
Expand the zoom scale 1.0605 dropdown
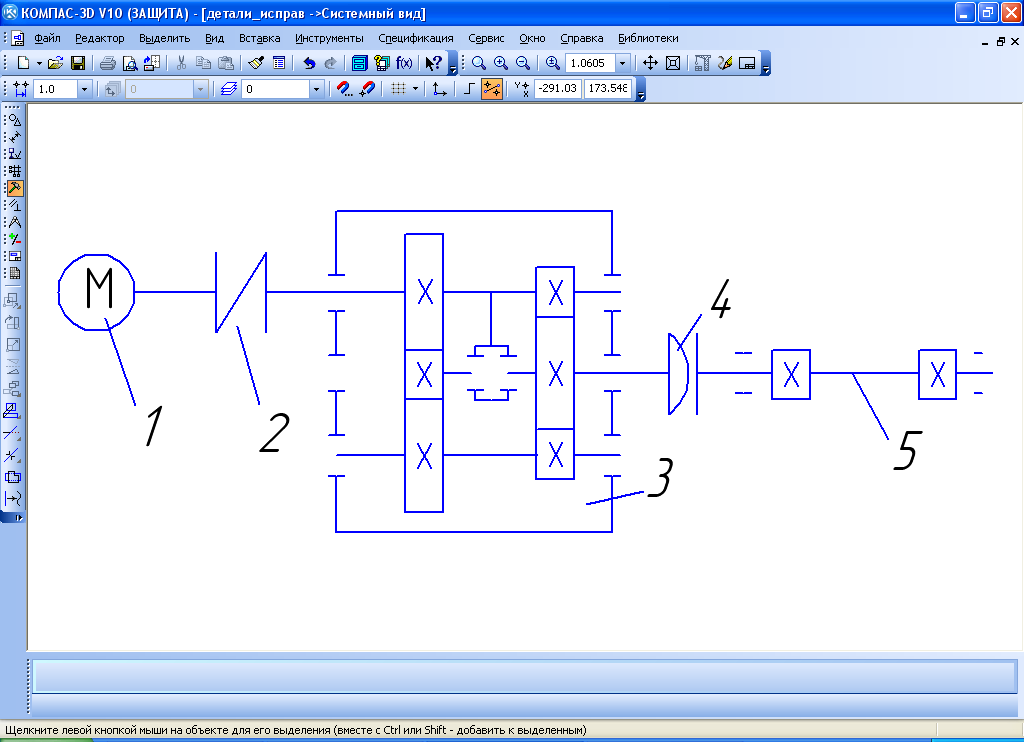click(623, 63)
